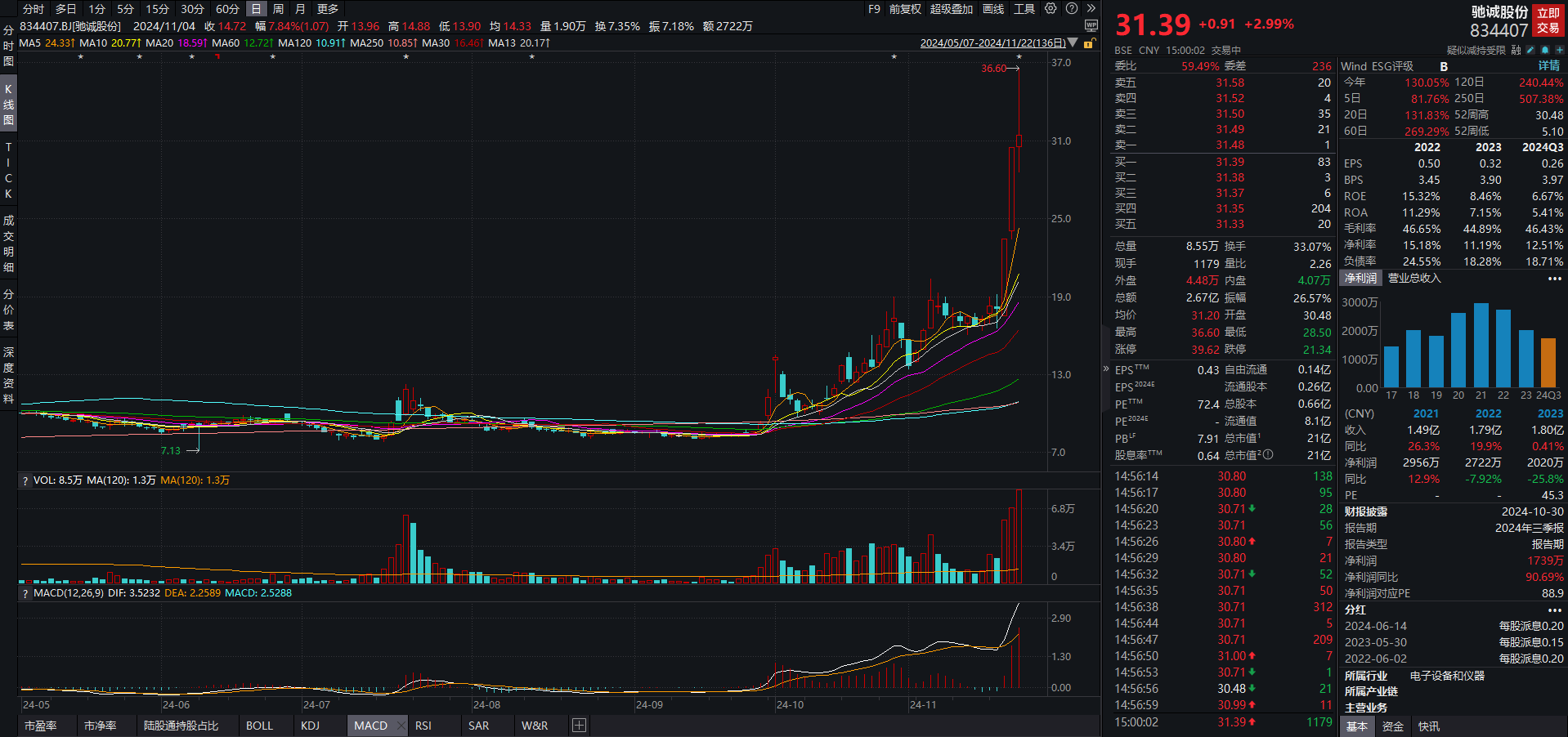Viewport: 1568px width, 737px height.
Task: Select 陆股通持股占比 indicator tab
Action: (181, 726)
